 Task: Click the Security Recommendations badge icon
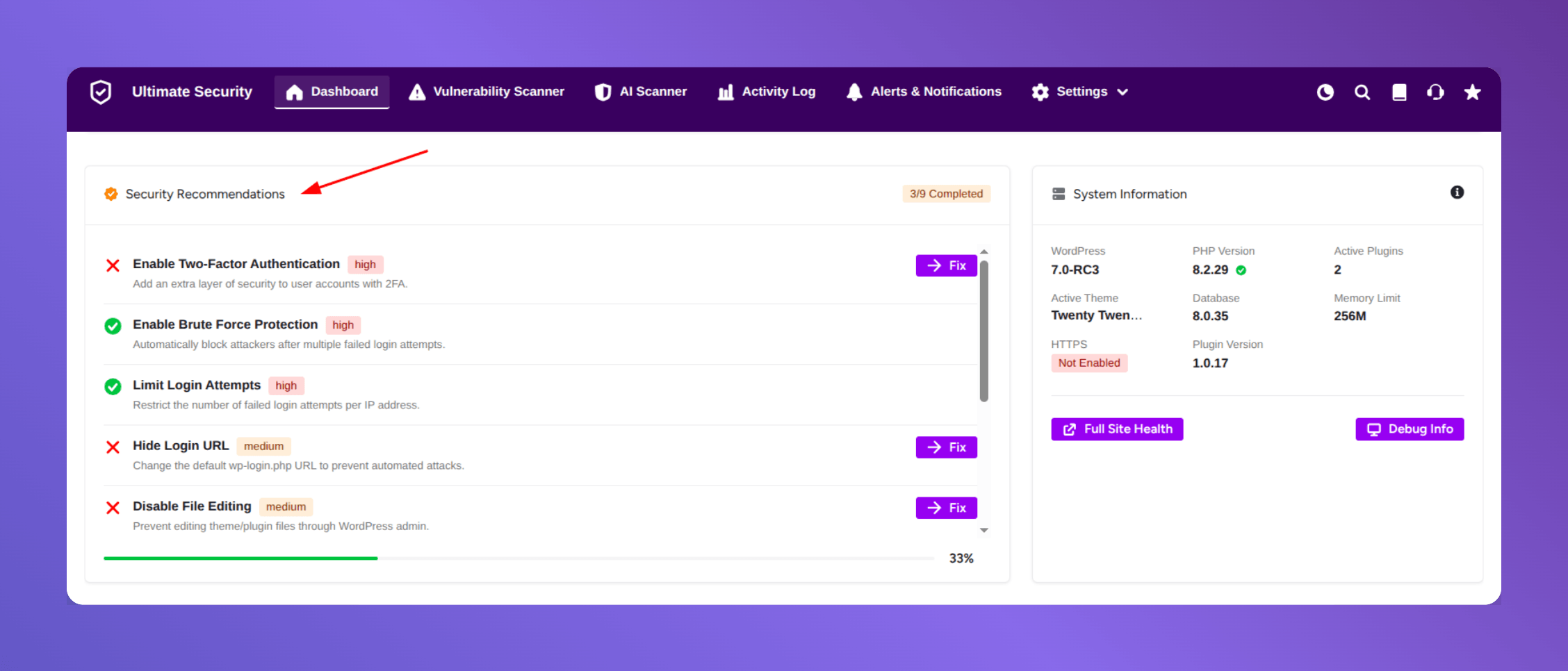[111, 194]
